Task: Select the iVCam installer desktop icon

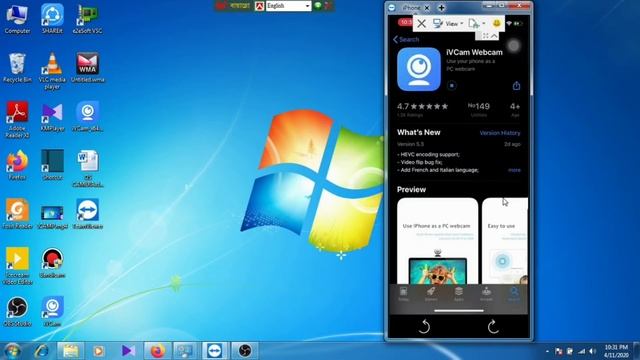Action: 87,116
